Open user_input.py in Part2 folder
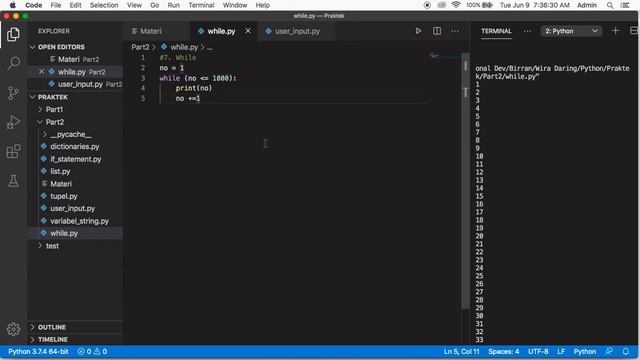640x360 pixels. click(x=72, y=209)
